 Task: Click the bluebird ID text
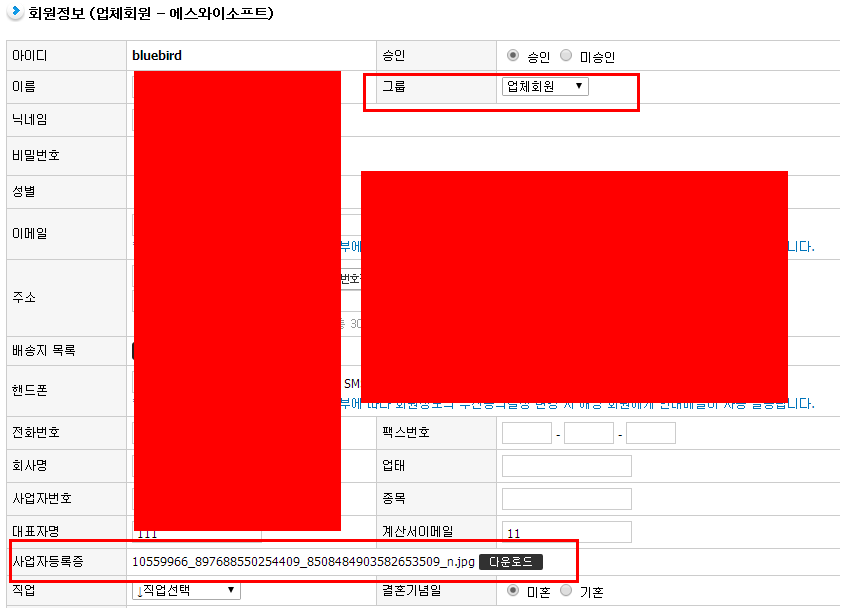pos(157,56)
